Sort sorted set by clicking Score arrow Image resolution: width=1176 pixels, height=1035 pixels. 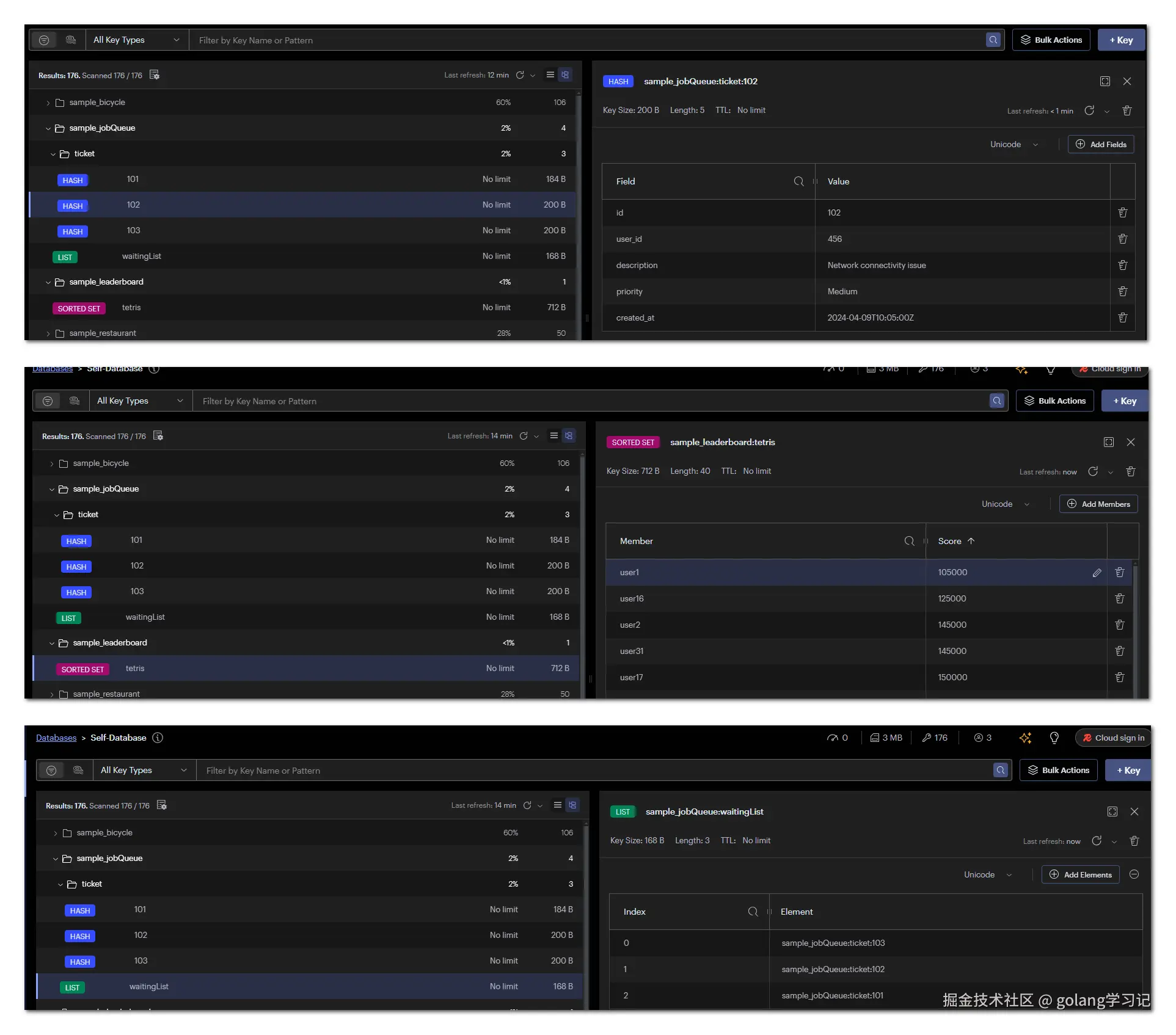[x=971, y=541]
